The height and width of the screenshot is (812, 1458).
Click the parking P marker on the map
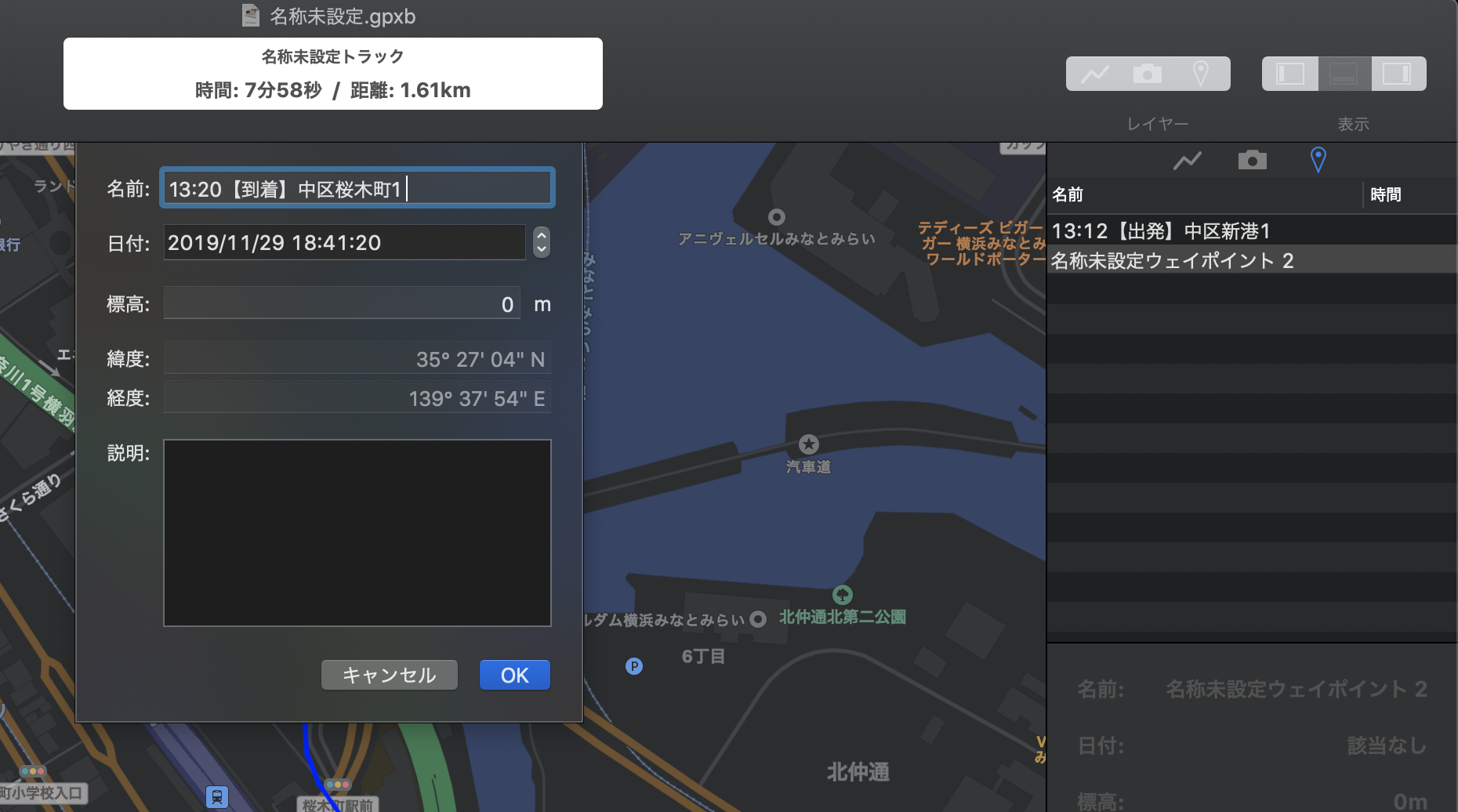(634, 666)
